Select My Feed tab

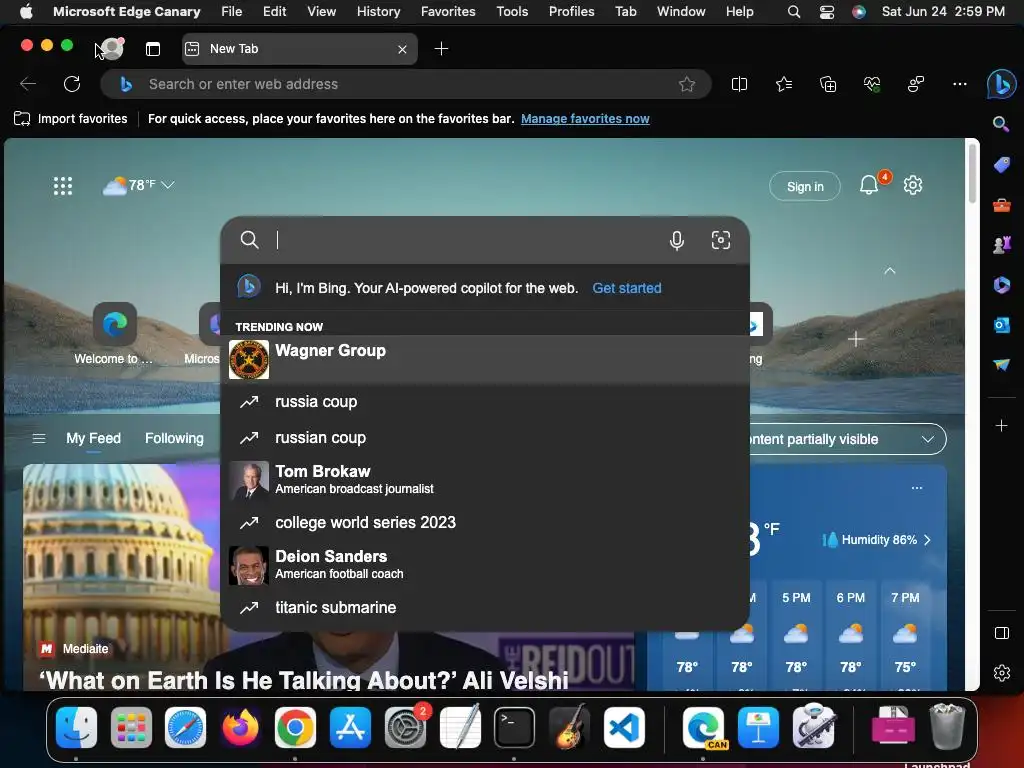tap(93, 438)
